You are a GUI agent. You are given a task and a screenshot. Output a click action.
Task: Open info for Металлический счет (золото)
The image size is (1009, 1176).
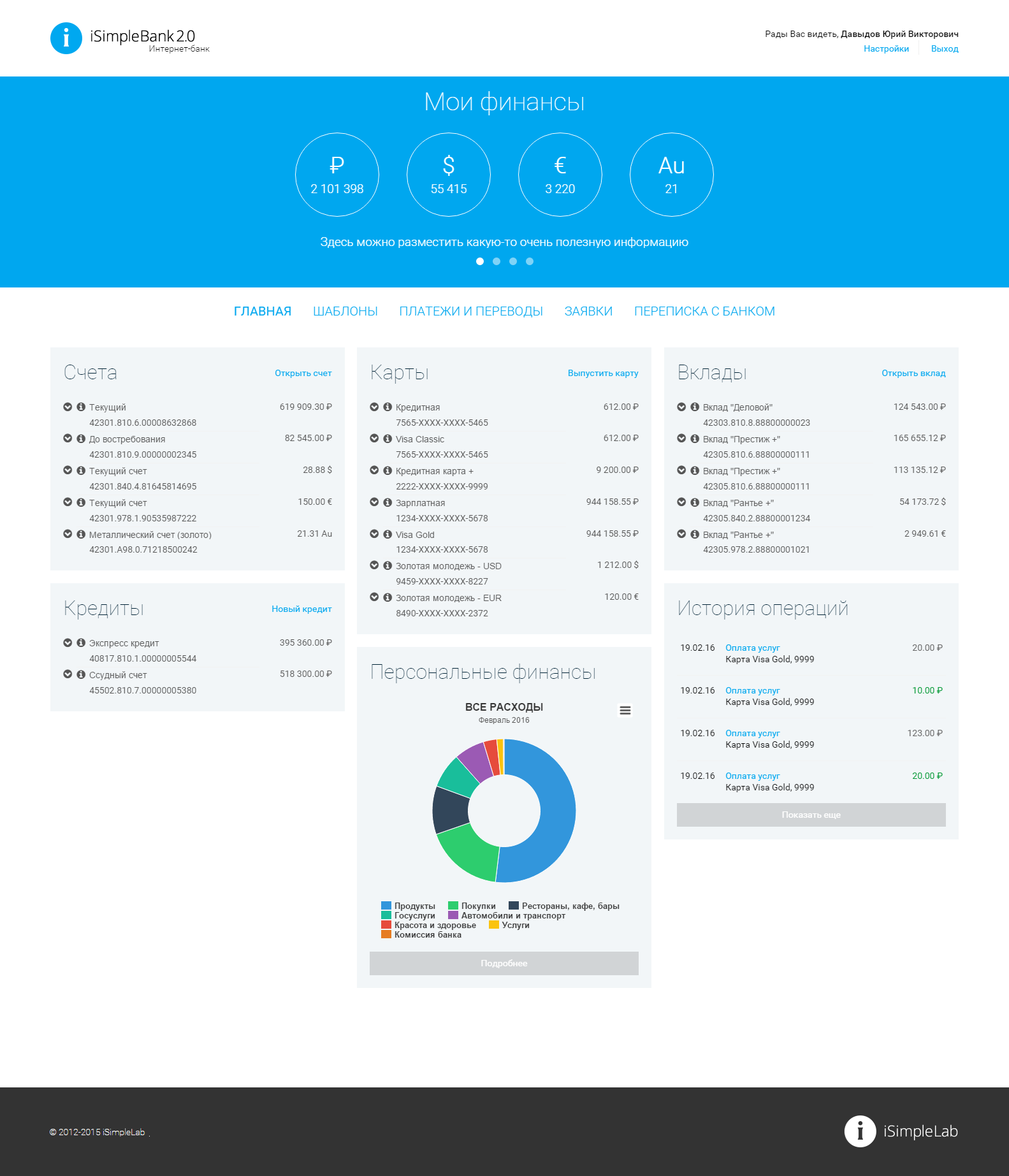point(81,534)
